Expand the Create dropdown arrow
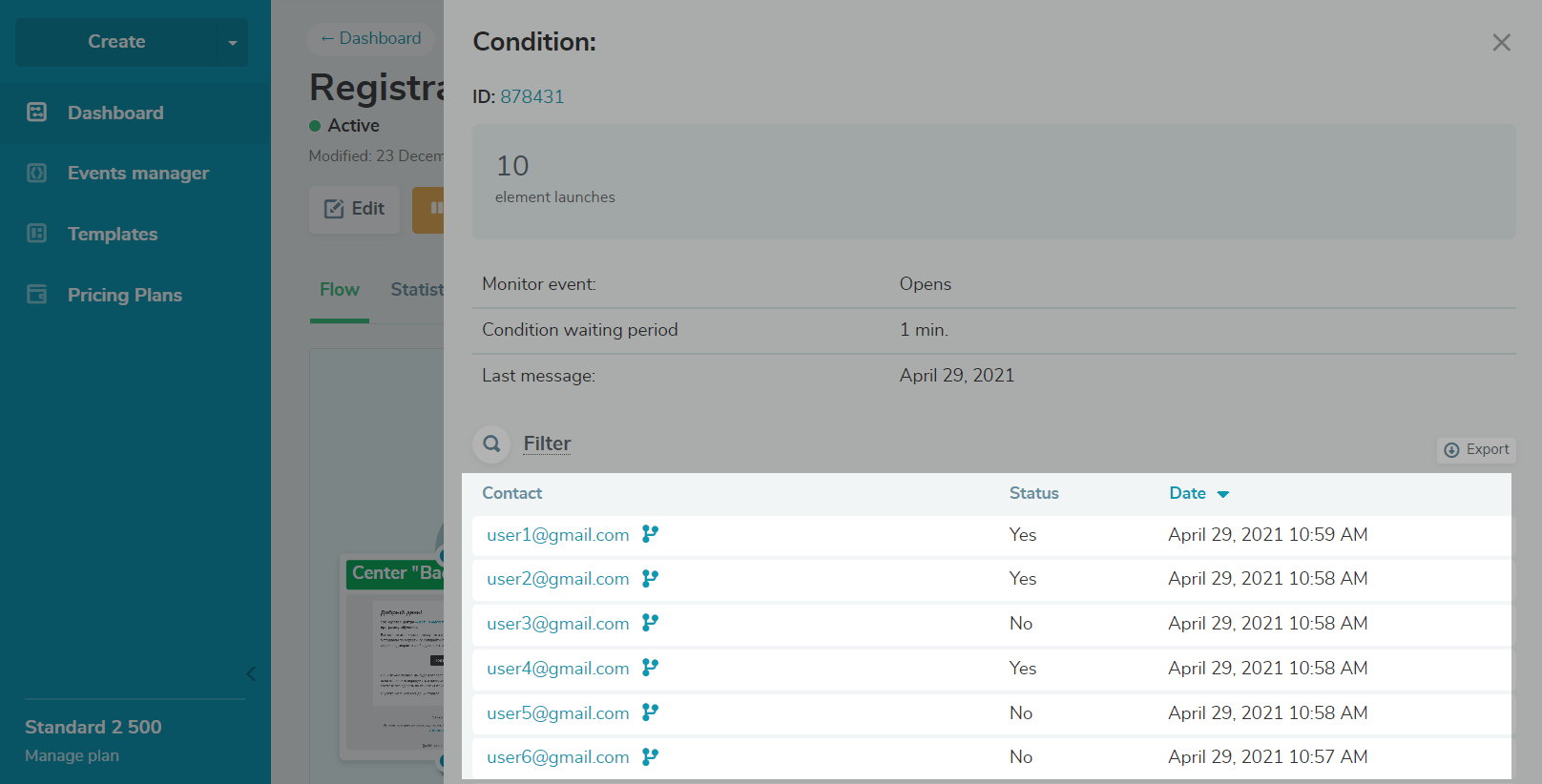The height and width of the screenshot is (784, 1542). click(x=232, y=42)
